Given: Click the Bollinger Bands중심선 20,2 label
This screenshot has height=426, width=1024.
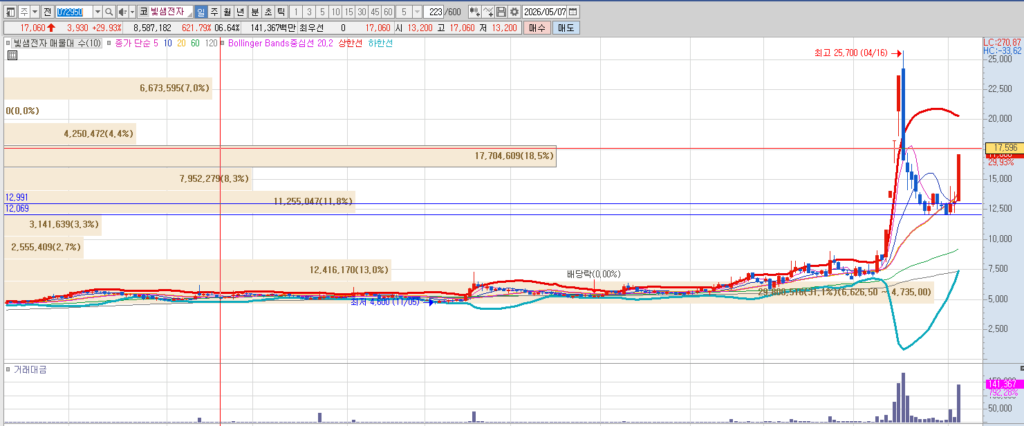Looking at the screenshot, I should click(280, 43).
